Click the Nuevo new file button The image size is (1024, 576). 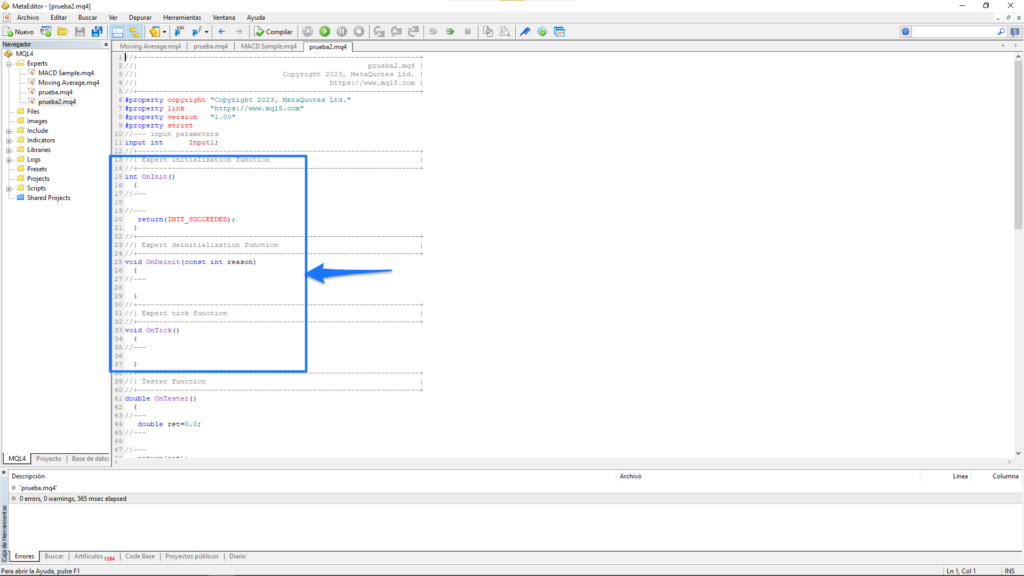click(18, 31)
